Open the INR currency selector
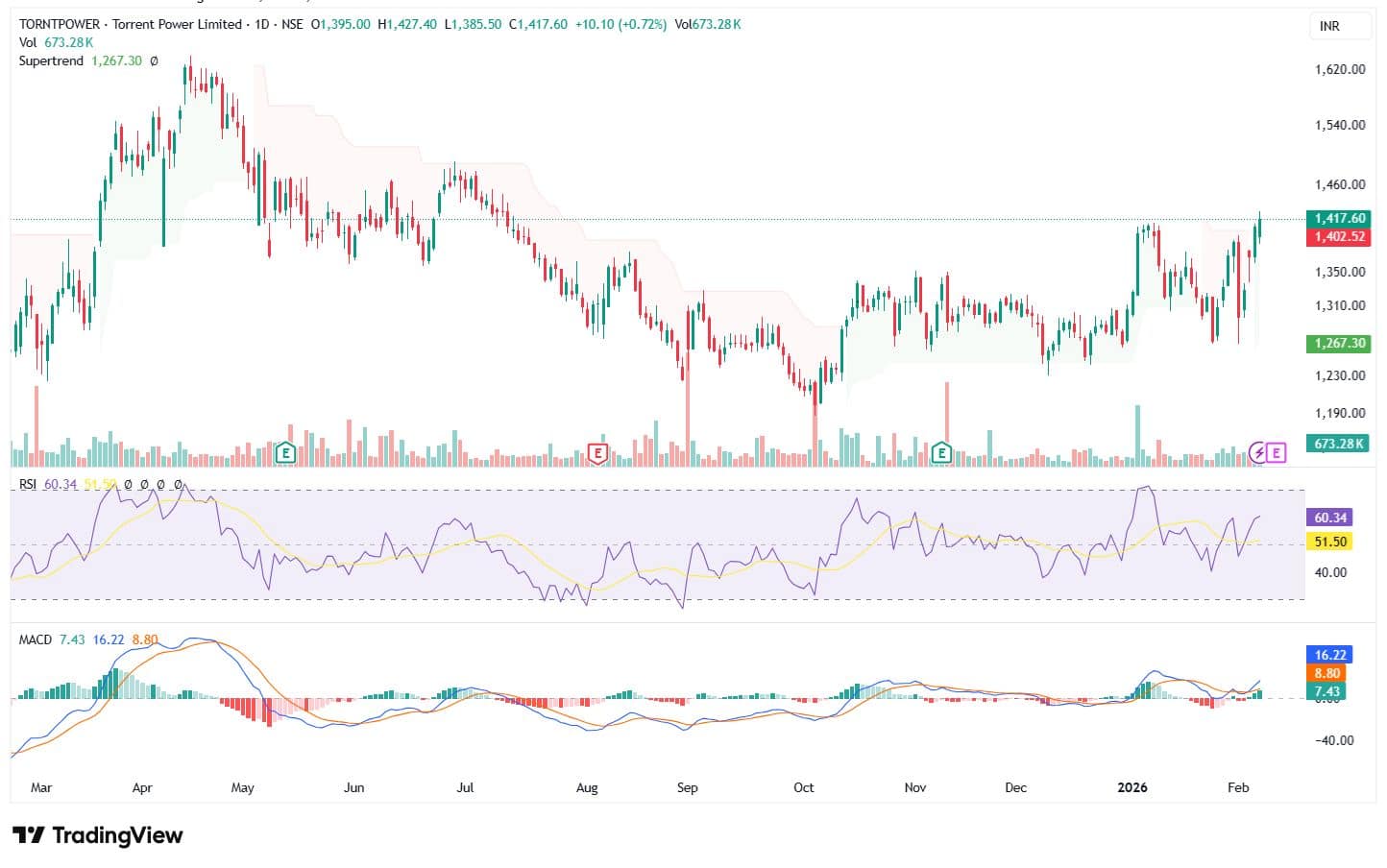This screenshot has height=868, width=1387. click(1340, 26)
